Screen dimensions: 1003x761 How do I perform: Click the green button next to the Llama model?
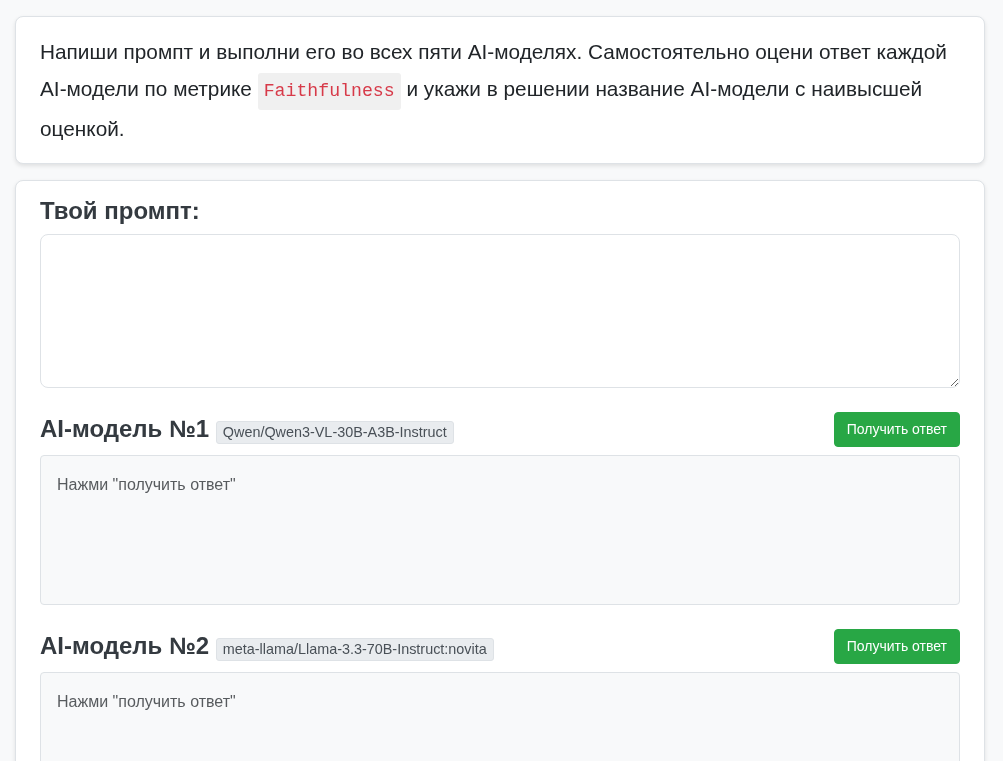[x=896, y=646]
